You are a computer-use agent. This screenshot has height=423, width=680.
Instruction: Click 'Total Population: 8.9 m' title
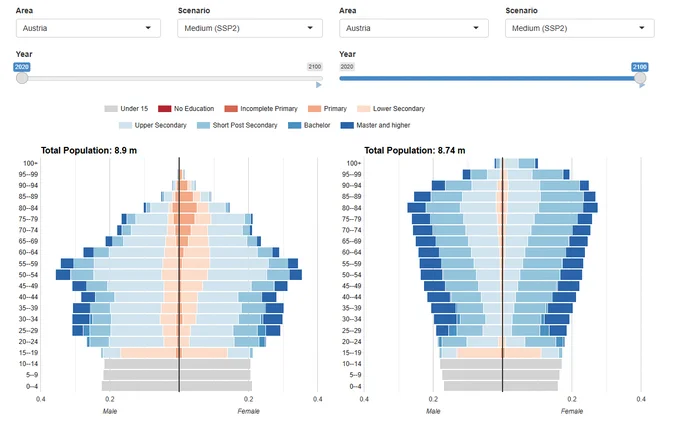pyautogui.click(x=89, y=151)
